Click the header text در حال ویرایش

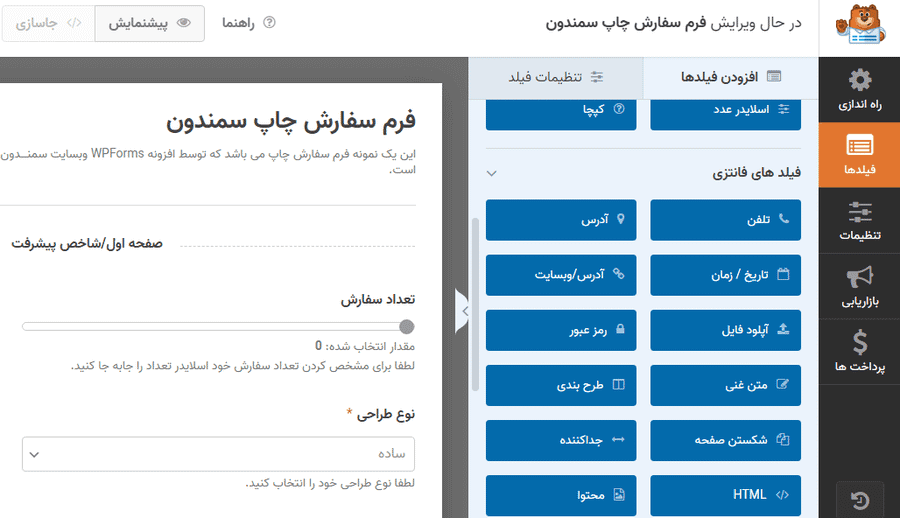click(x=756, y=23)
